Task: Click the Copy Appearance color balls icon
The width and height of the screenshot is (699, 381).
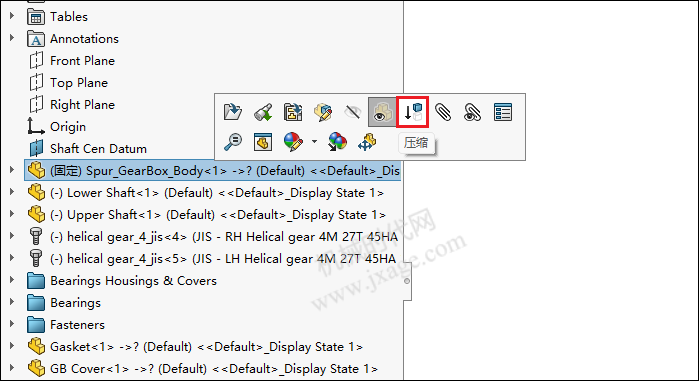Action: pos(337,142)
